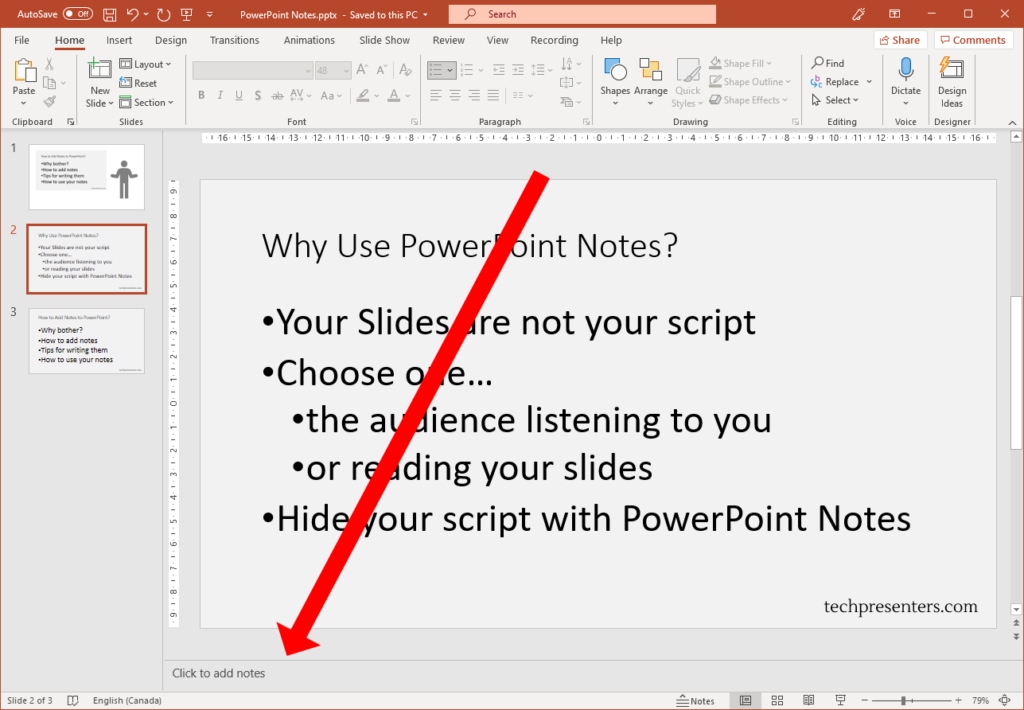Increase the font size
The height and width of the screenshot is (710, 1024).
[362, 69]
